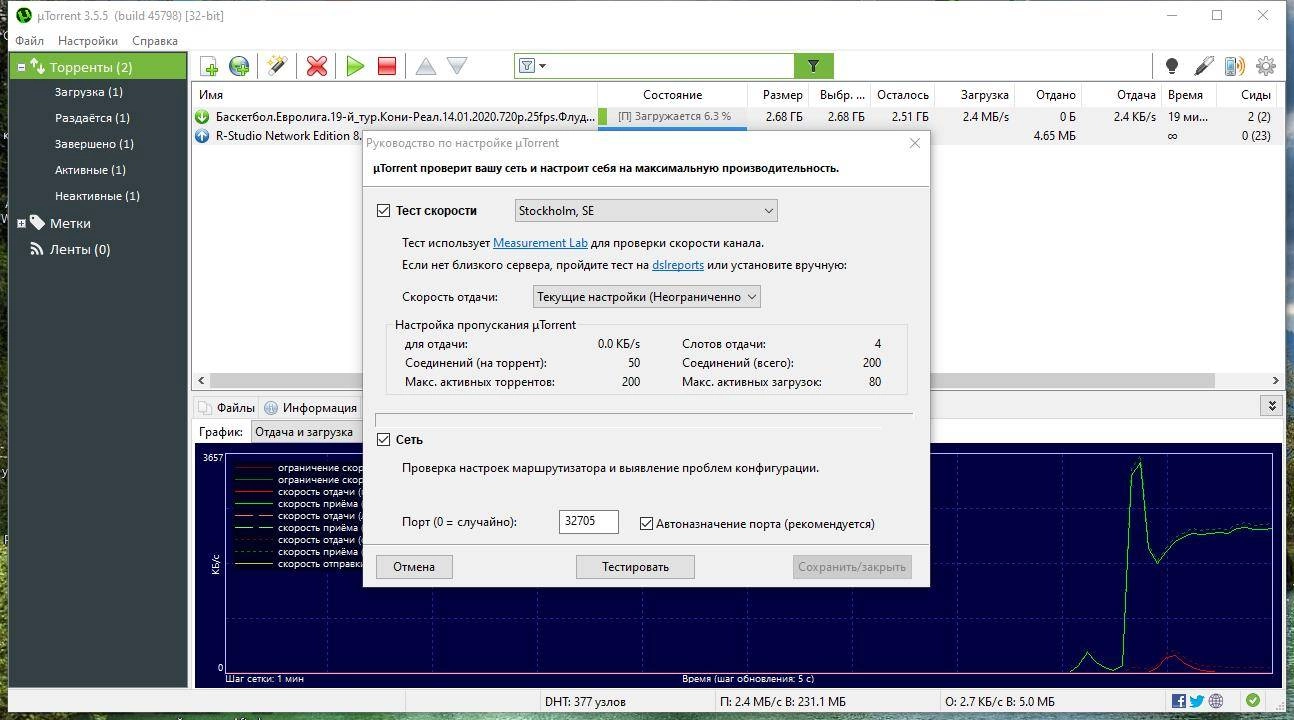
Task: Click the Загружается 6.3 % progress bar
Action: 672,117
